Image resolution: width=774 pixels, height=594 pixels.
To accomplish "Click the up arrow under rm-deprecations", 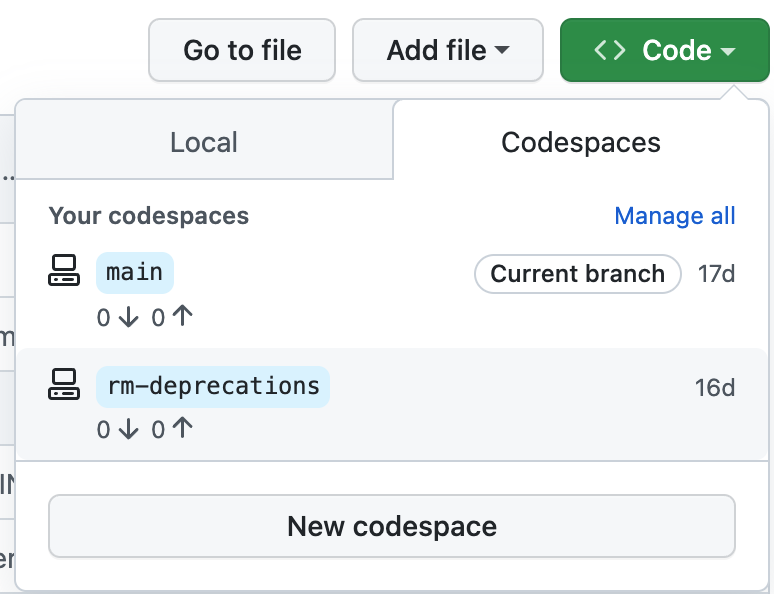I will point(183,428).
